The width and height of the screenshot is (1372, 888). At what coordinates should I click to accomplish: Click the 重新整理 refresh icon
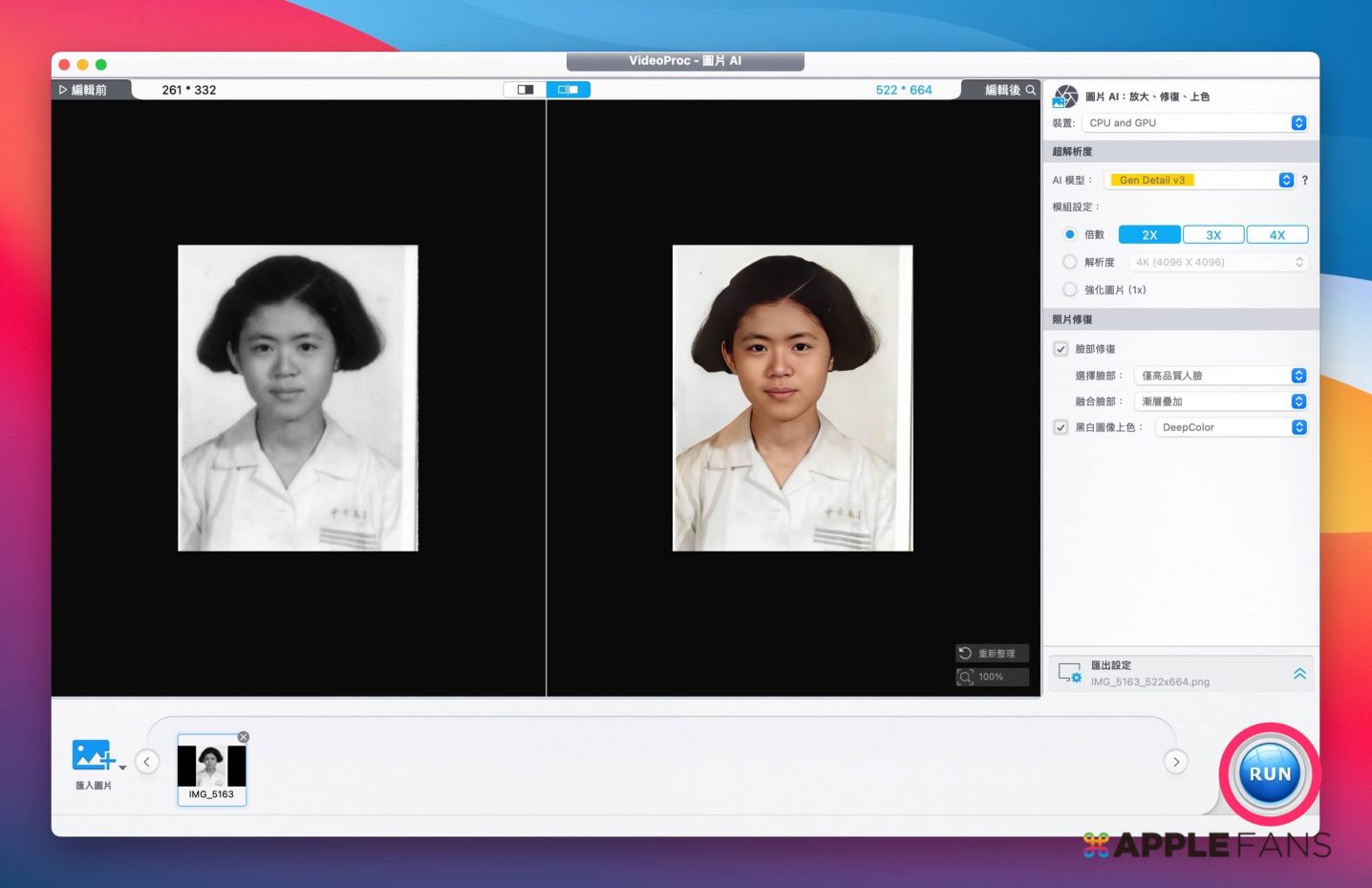coord(966,654)
